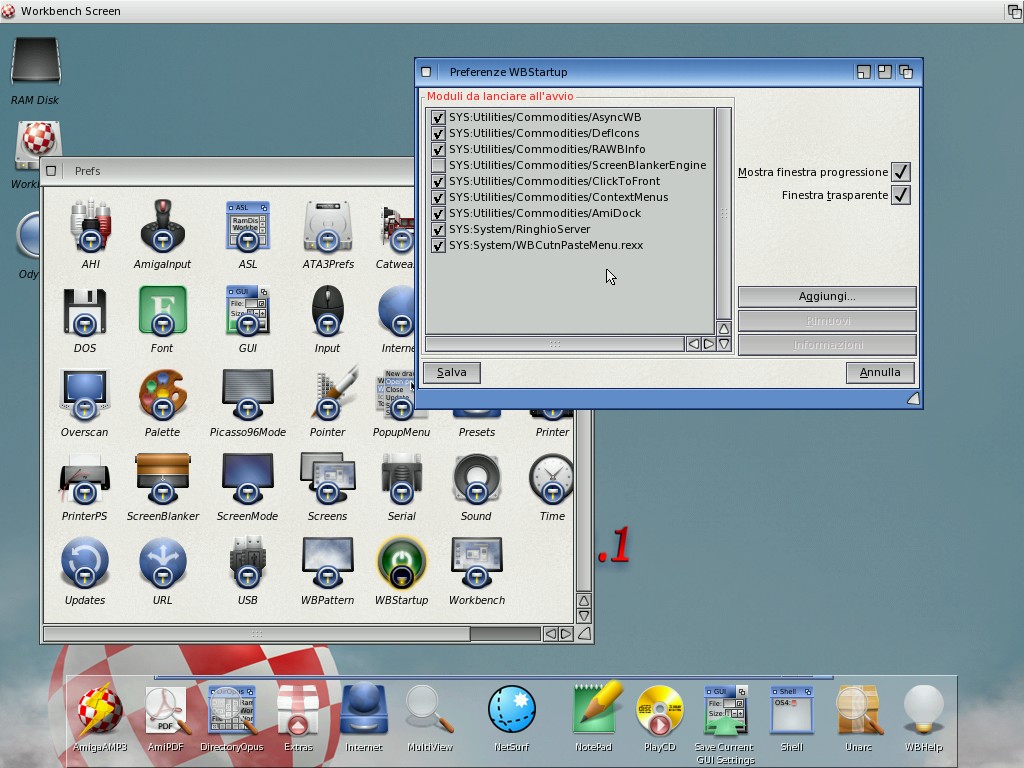Launch NetSurf from the dock

tap(511, 711)
